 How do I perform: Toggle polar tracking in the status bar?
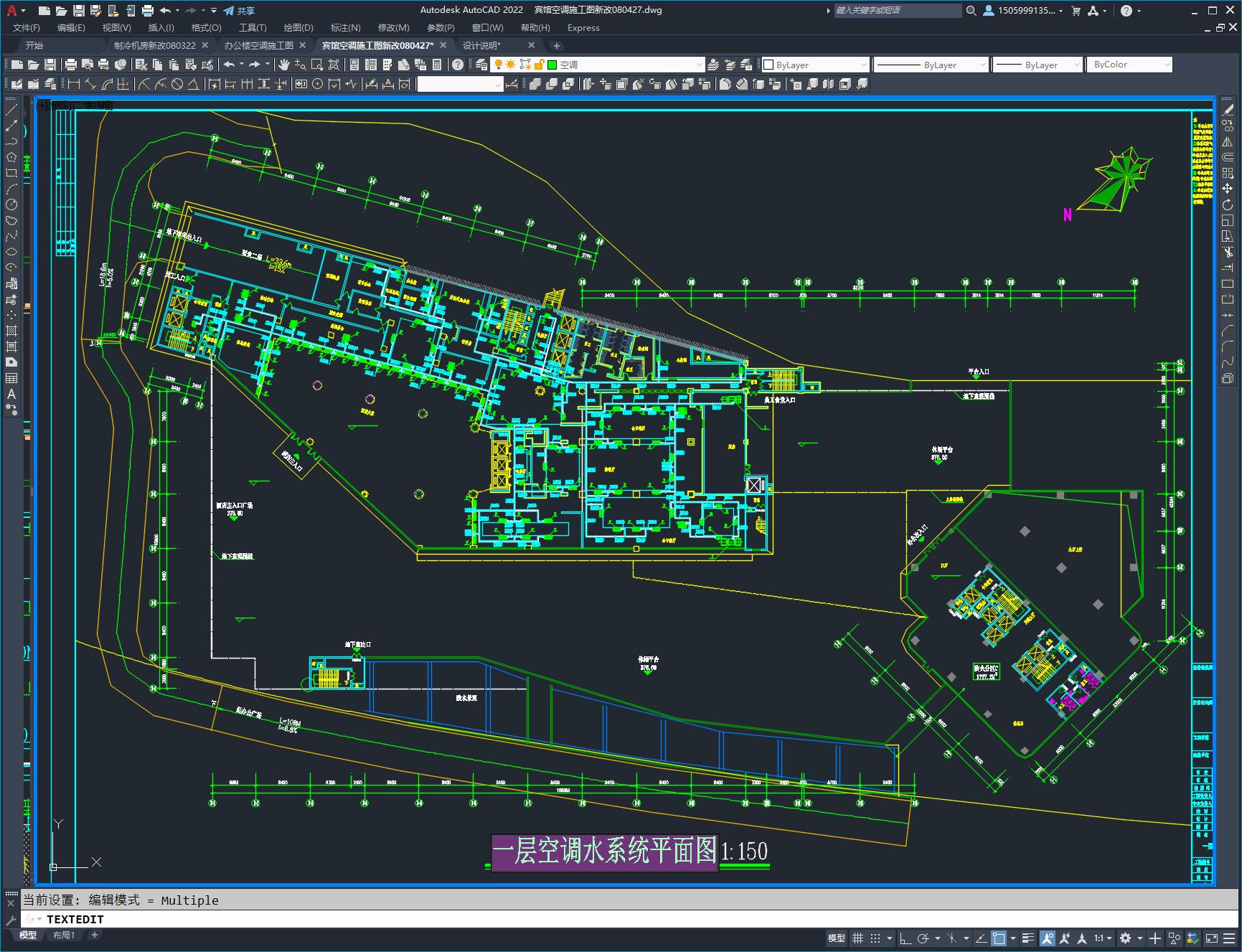923,938
